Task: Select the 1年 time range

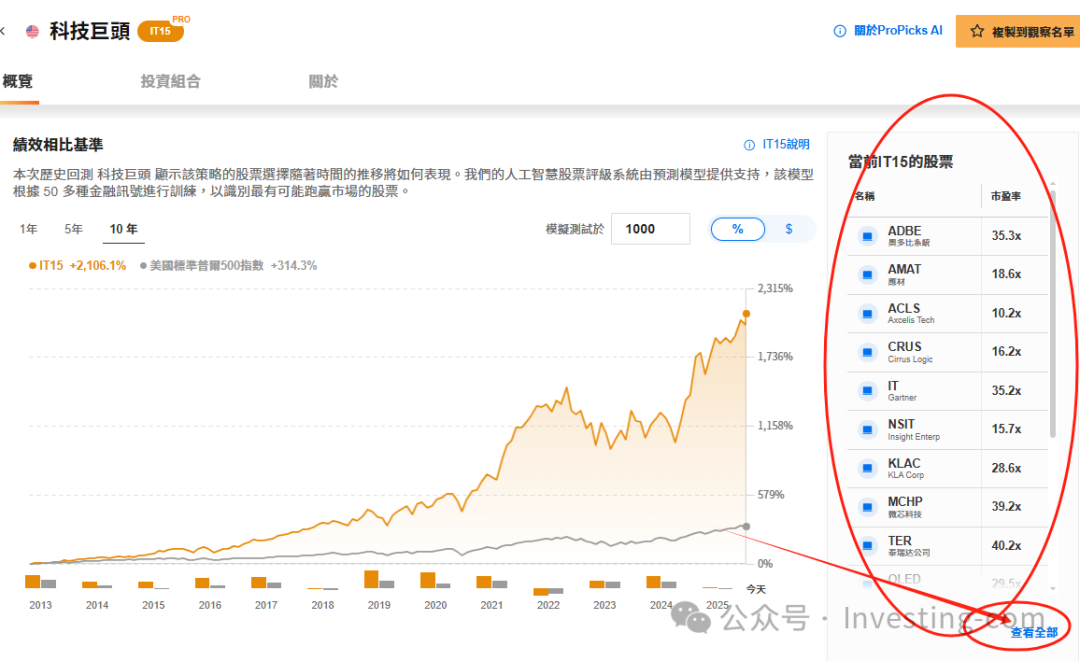Action: click(28, 229)
